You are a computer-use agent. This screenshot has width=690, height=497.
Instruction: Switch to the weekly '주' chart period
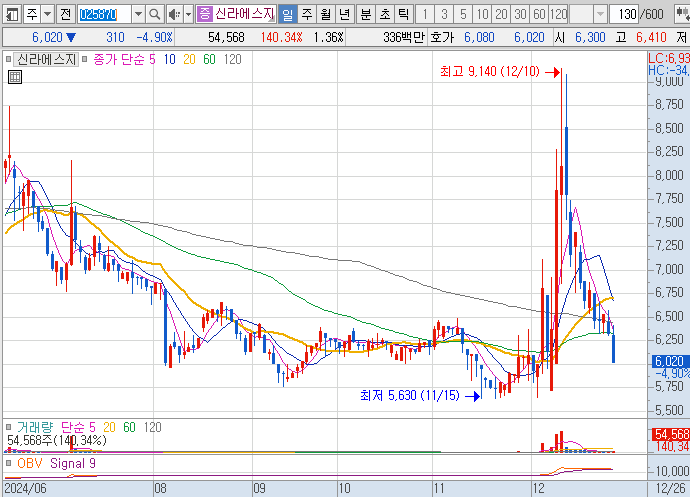(307, 15)
